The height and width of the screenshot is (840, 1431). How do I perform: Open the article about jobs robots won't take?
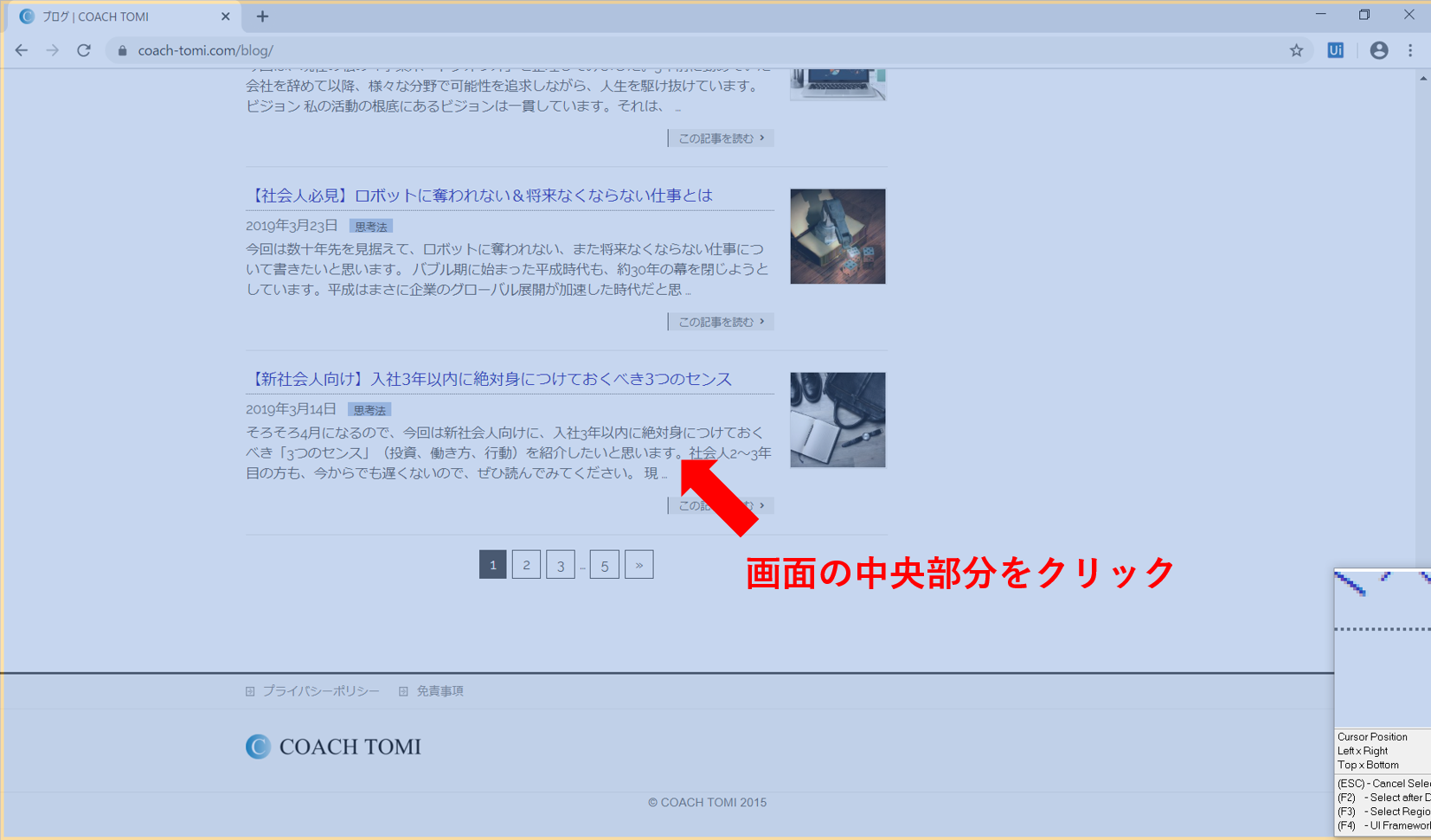pos(480,196)
